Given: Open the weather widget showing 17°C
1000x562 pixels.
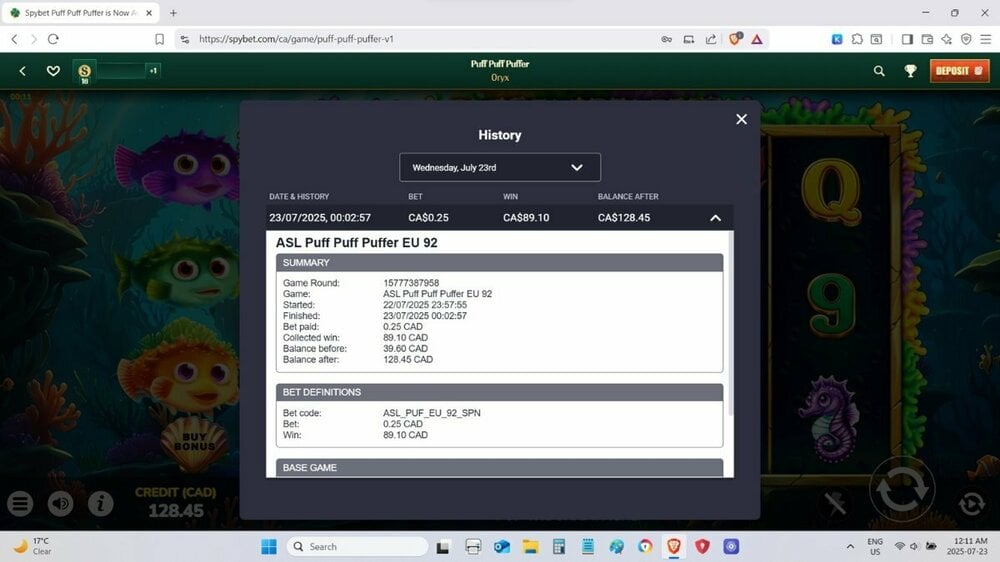Looking at the screenshot, I should (x=33, y=546).
